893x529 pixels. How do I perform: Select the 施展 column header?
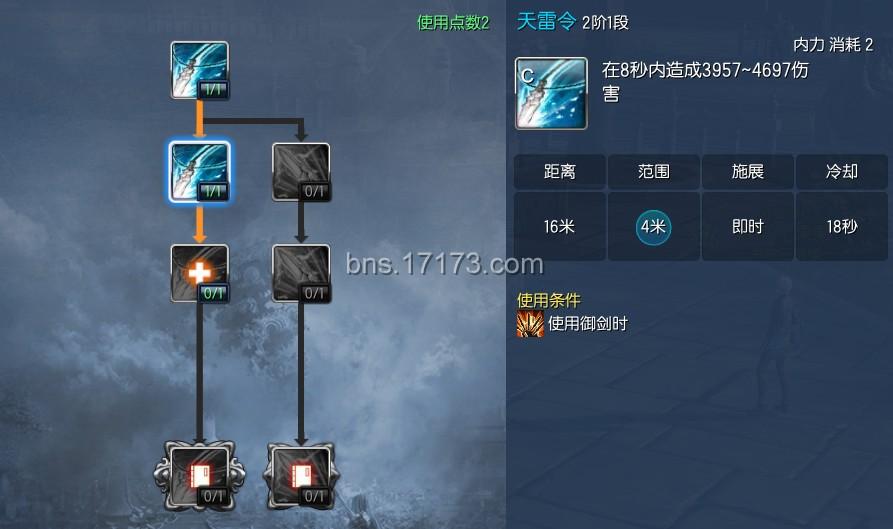click(x=747, y=171)
